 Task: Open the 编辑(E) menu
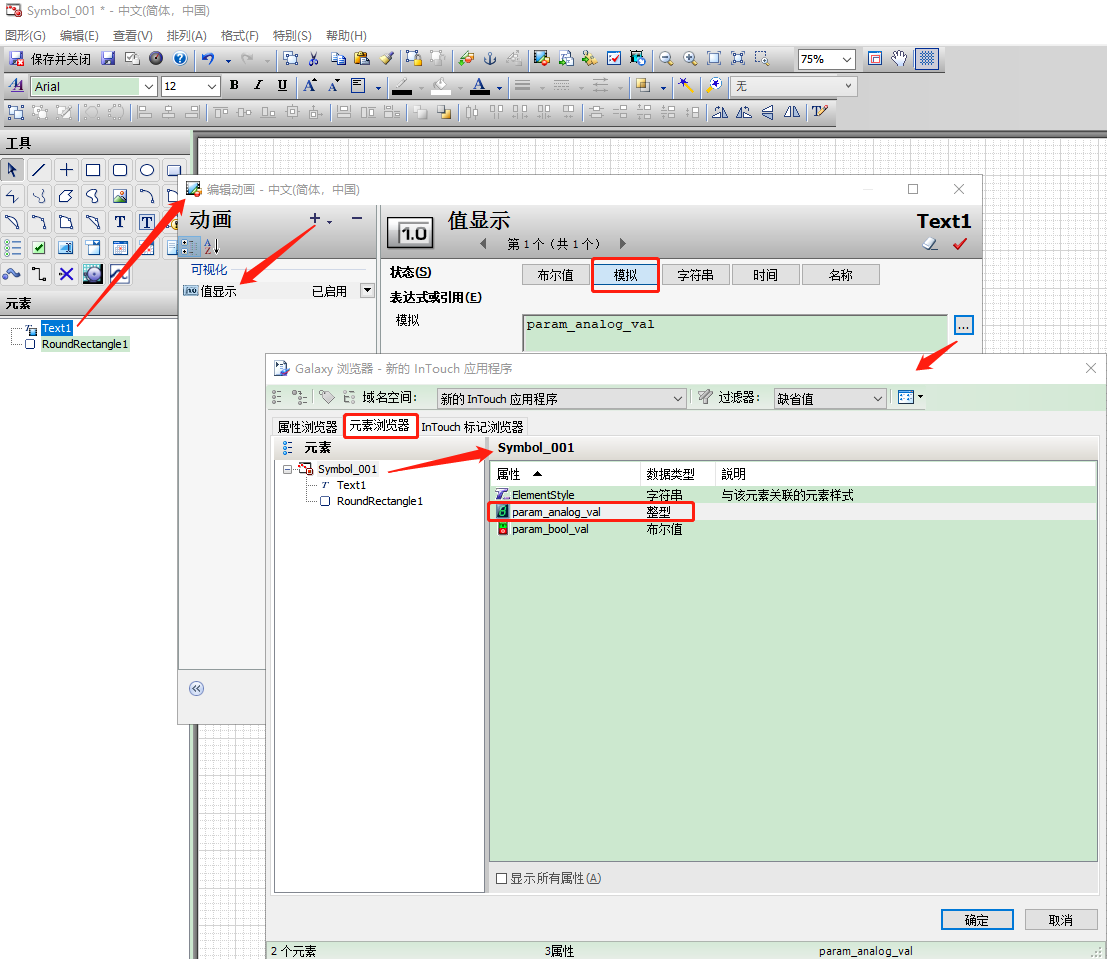(x=79, y=35)
